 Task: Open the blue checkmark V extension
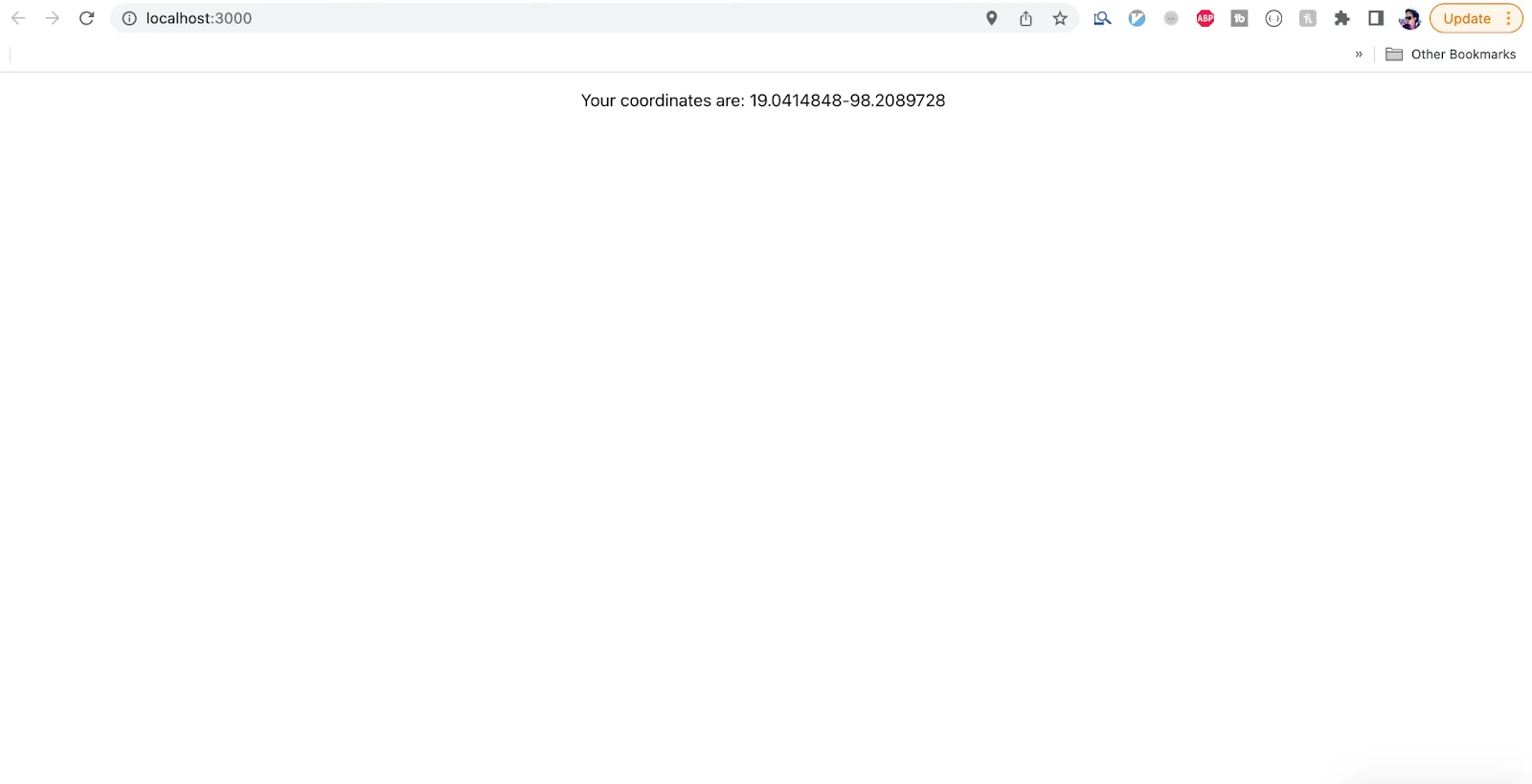(x=1137, y=18)
